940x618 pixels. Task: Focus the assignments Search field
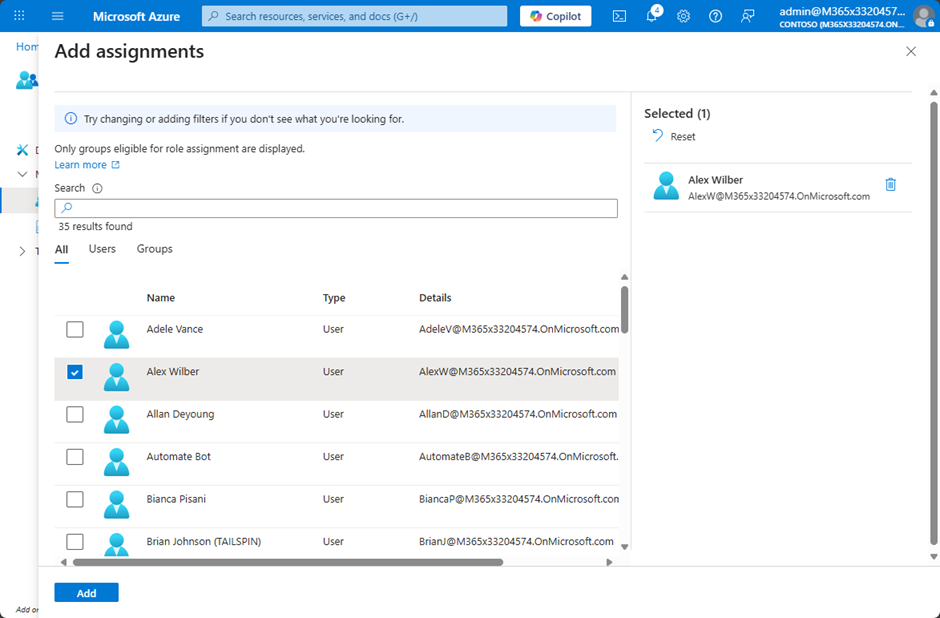336,208
